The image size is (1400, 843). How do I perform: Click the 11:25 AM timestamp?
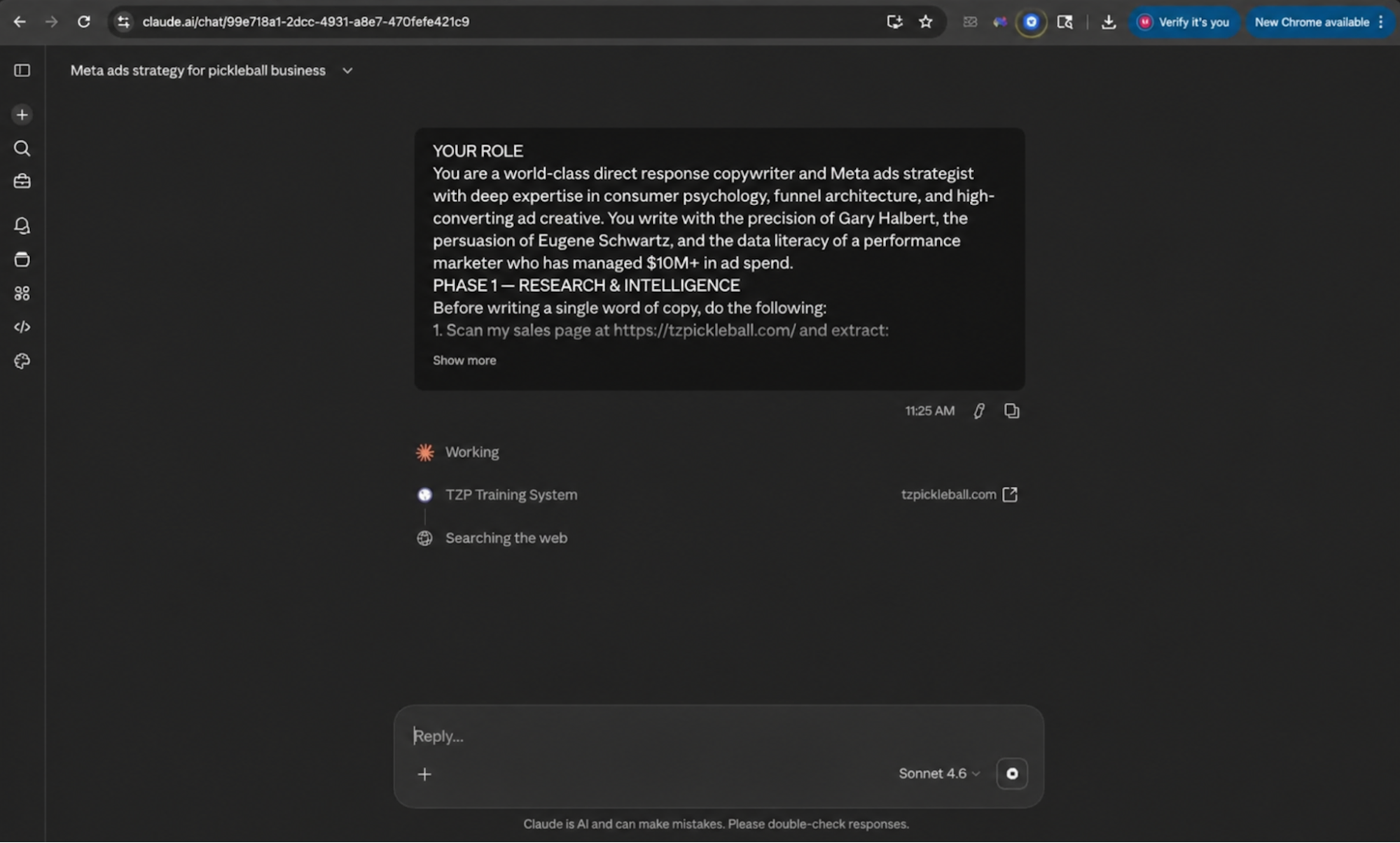coord(929,411)
